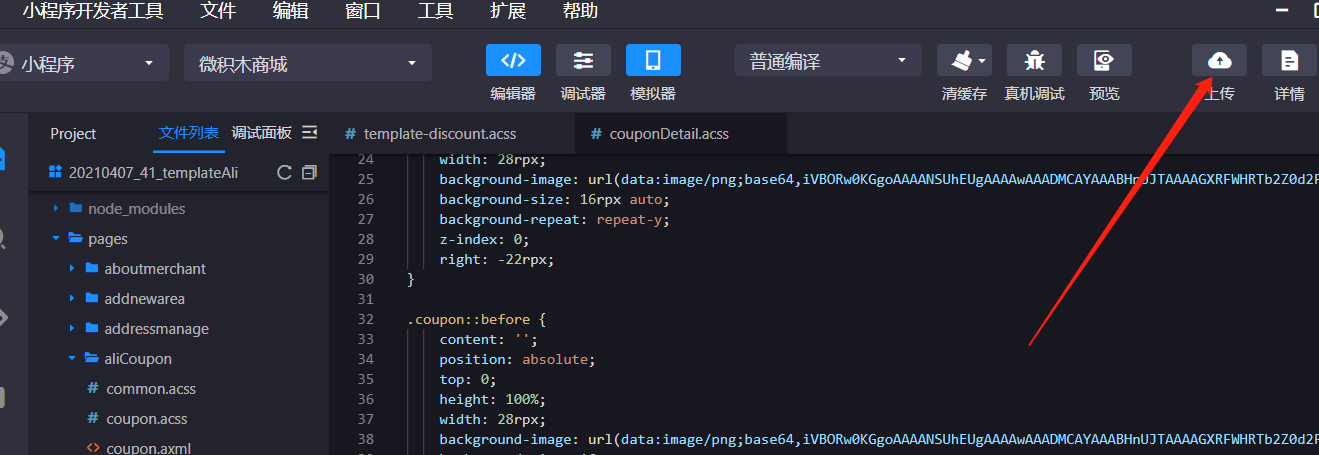Switch to the 编辑器 code editor view
Viewport: 1319px width, 455px height.
click(513, 60)
